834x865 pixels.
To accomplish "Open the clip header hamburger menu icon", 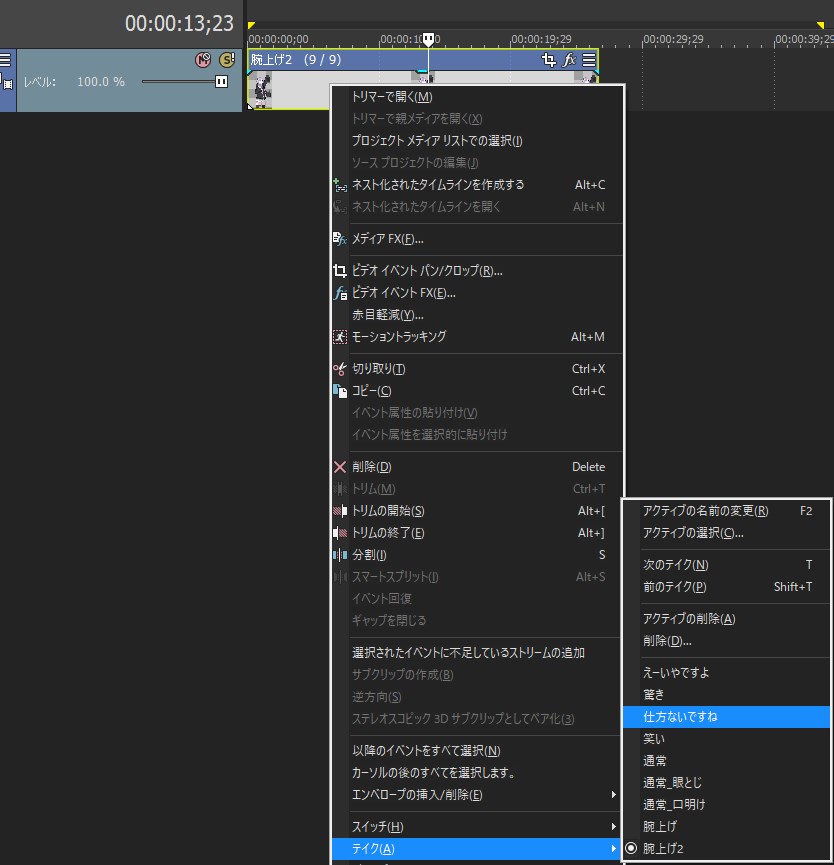I will [589, 60].
